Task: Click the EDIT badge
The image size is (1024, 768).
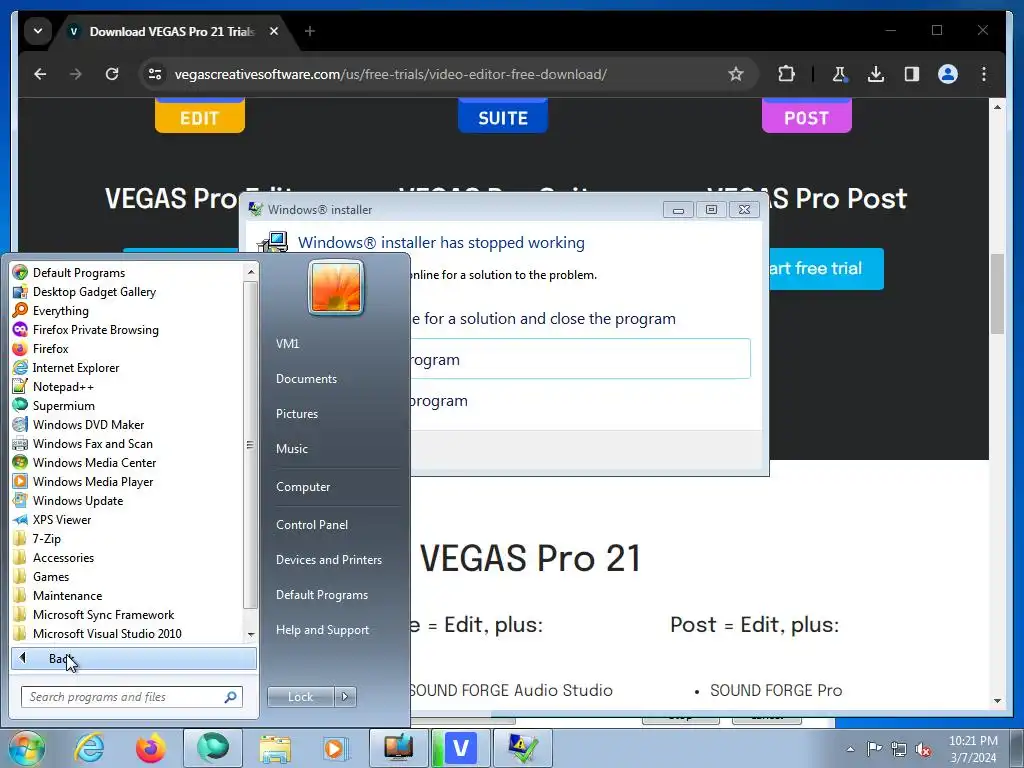Action: click(x=200, y=116)
